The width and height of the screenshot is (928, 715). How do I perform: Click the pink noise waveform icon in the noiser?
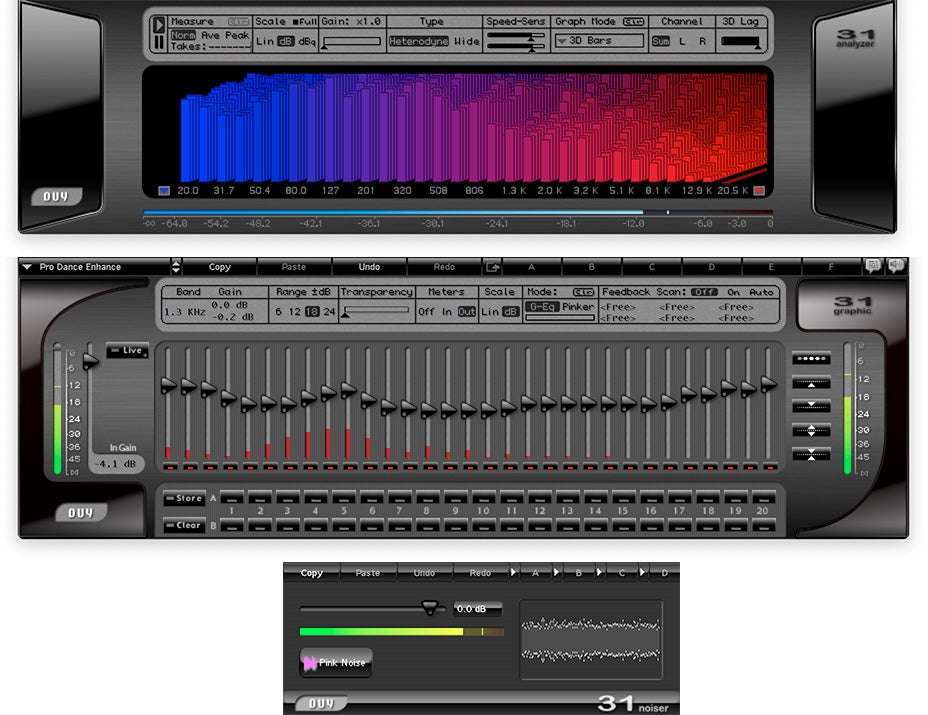click(x=308, y=661)
